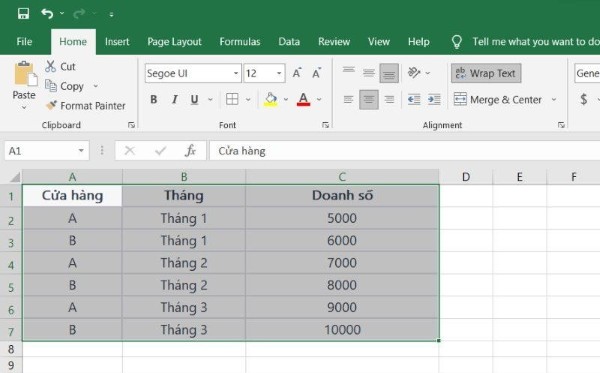Customize the Quick Access Toolbar

[x=111, y=15]
